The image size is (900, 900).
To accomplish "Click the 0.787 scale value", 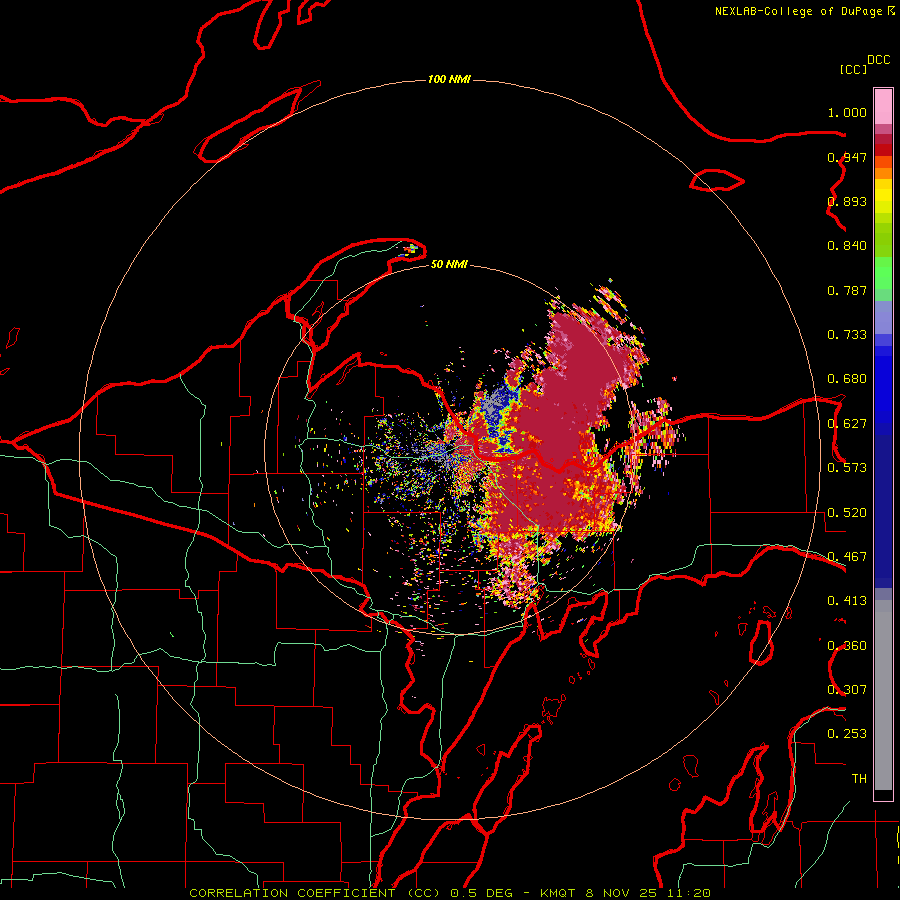I will 847,290.
